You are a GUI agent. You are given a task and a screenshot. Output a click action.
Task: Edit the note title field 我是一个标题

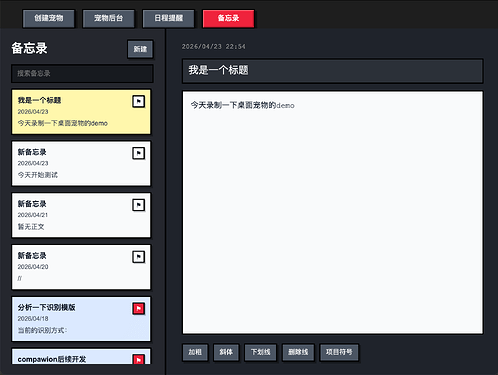[x=333, y=71]
